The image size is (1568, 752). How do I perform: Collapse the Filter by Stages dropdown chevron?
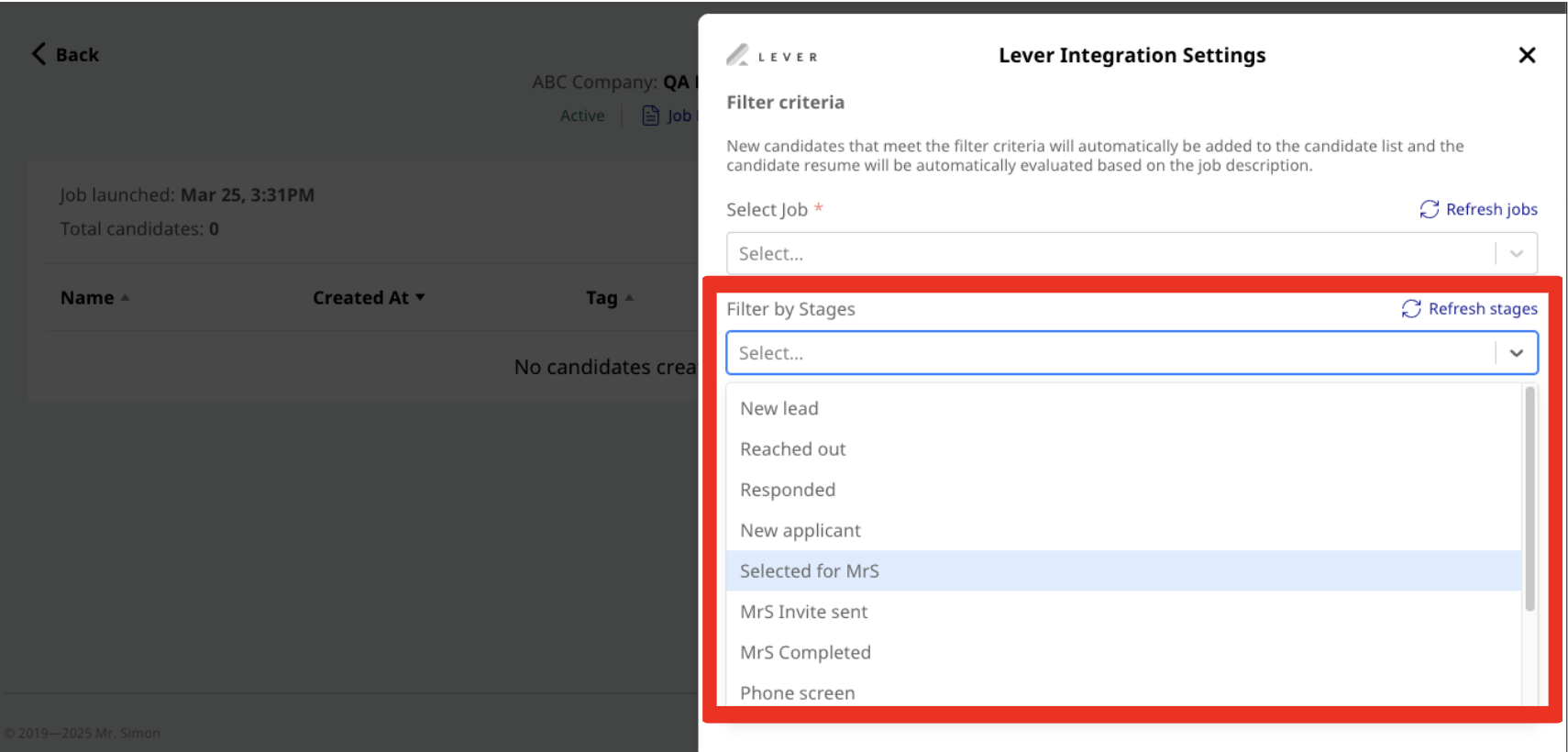tap(1517, 353)
